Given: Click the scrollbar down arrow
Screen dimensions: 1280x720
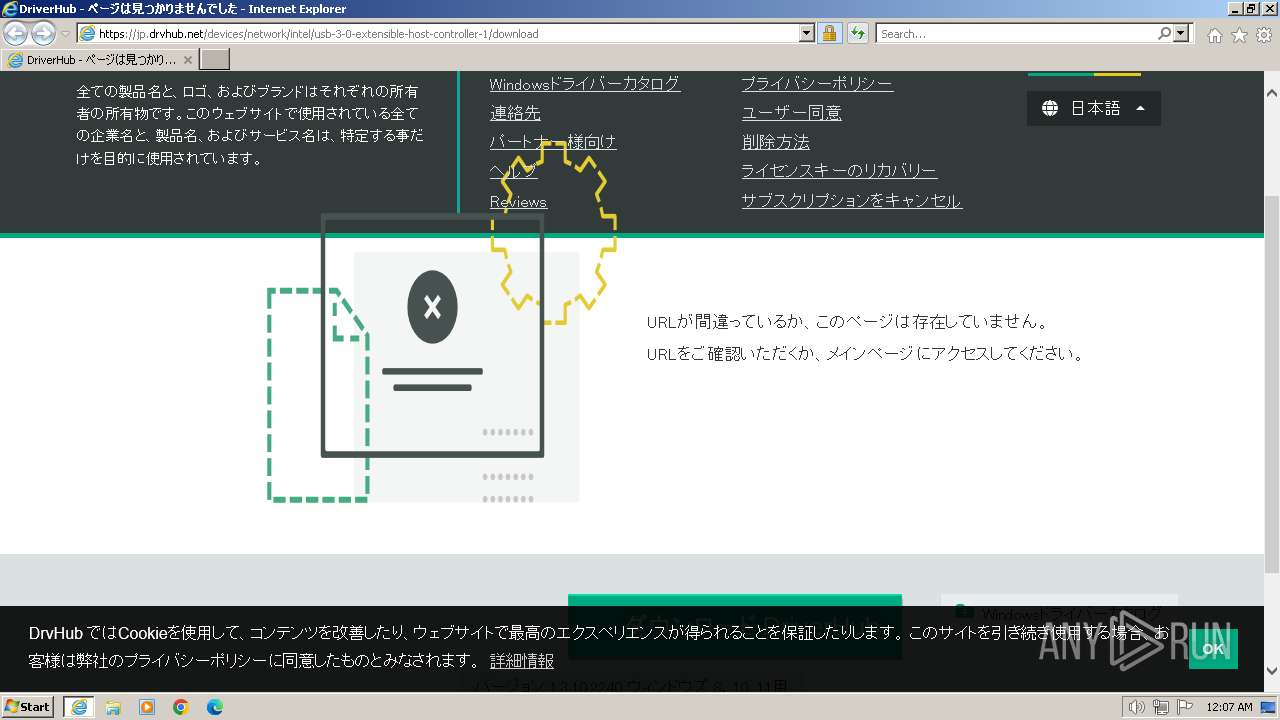Looking at the screenshot, I should (1272, 671).
